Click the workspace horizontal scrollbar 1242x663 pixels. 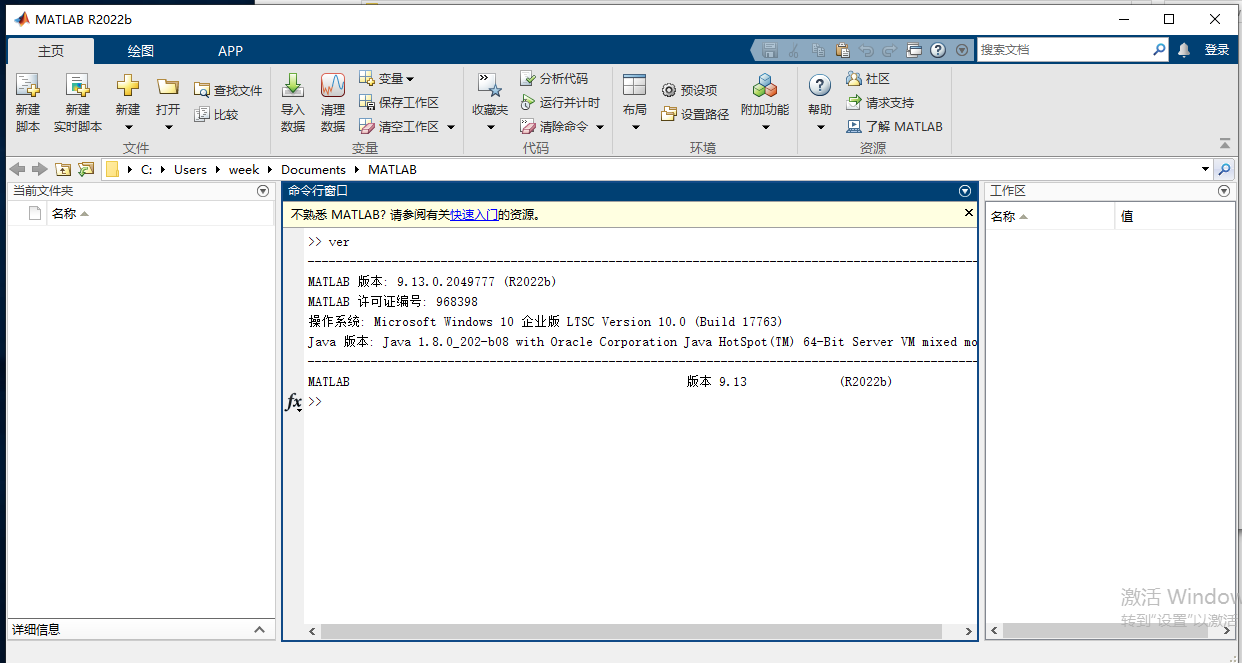point(1104,631)
